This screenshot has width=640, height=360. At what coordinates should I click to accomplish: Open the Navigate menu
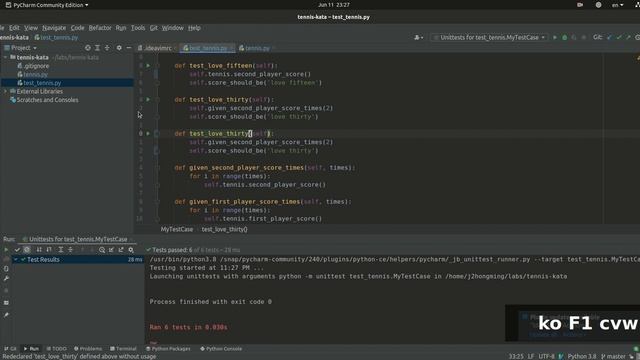[x=54, y=28]
